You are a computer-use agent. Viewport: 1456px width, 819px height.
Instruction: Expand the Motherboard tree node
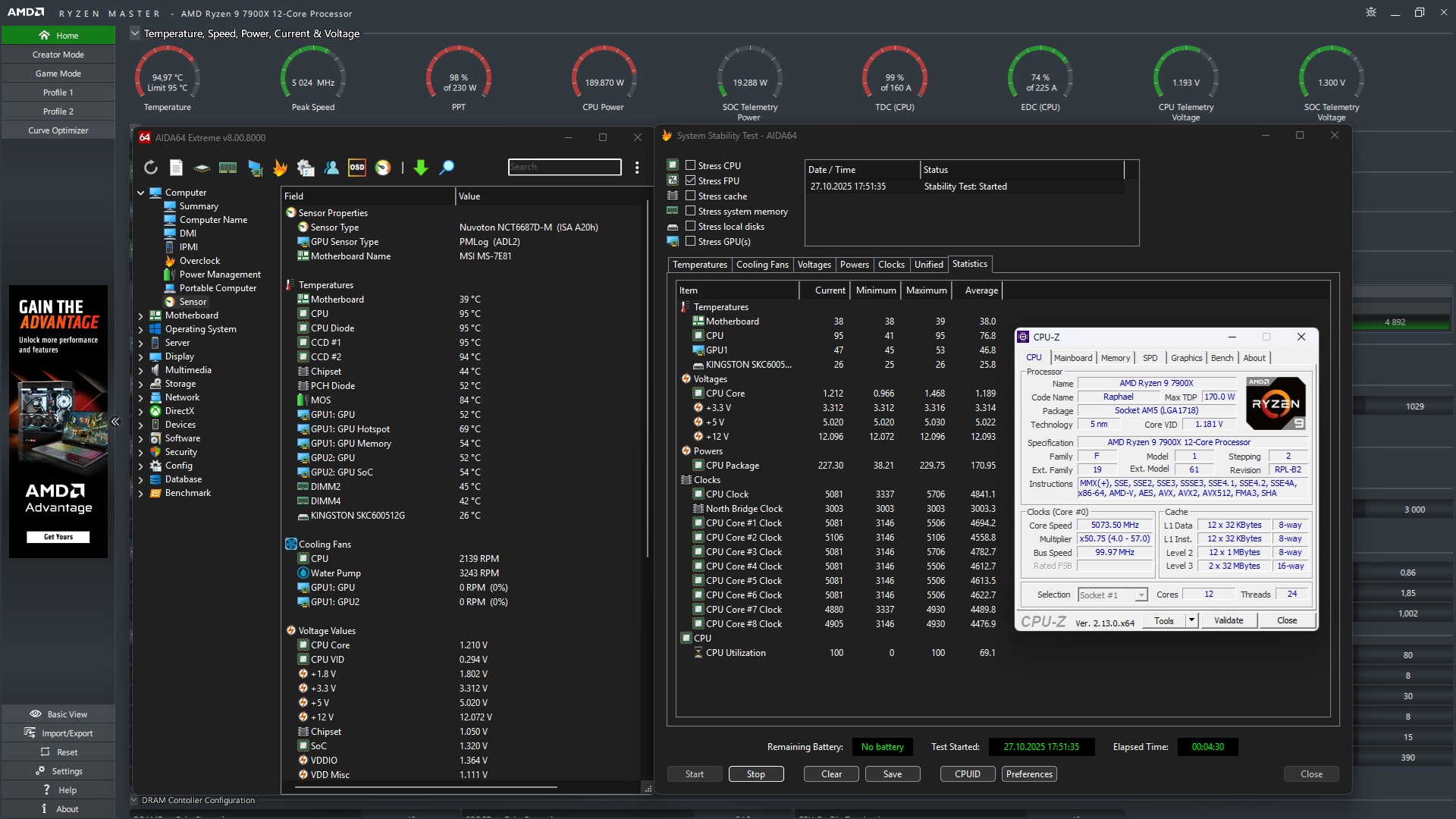pyautogui.click(x=141, y=315)
